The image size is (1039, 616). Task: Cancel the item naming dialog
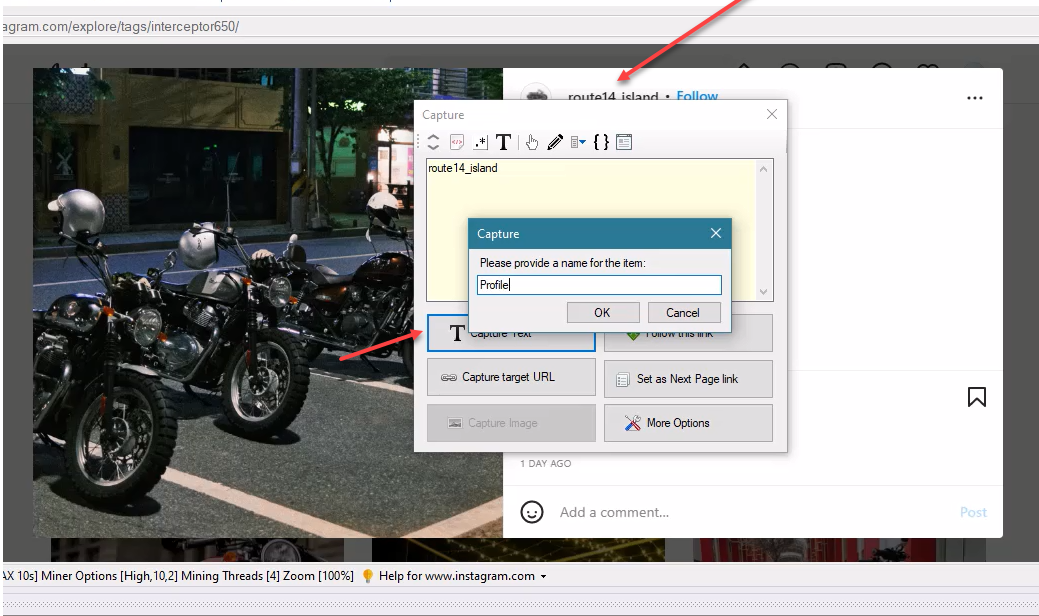pyautogui.click(x=683, y=313)
